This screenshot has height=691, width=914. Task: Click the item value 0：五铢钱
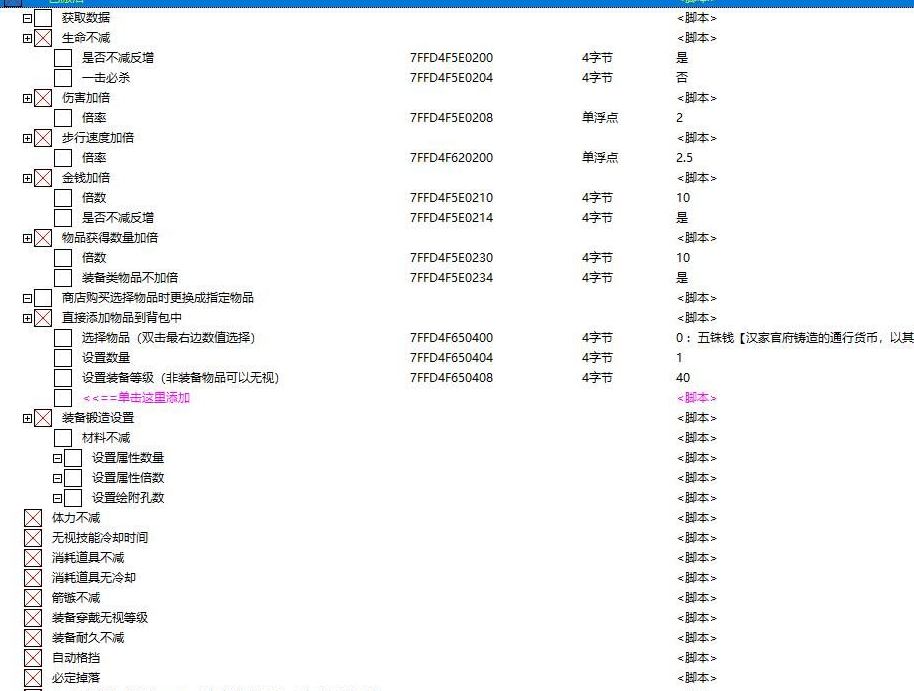(795, 338)
